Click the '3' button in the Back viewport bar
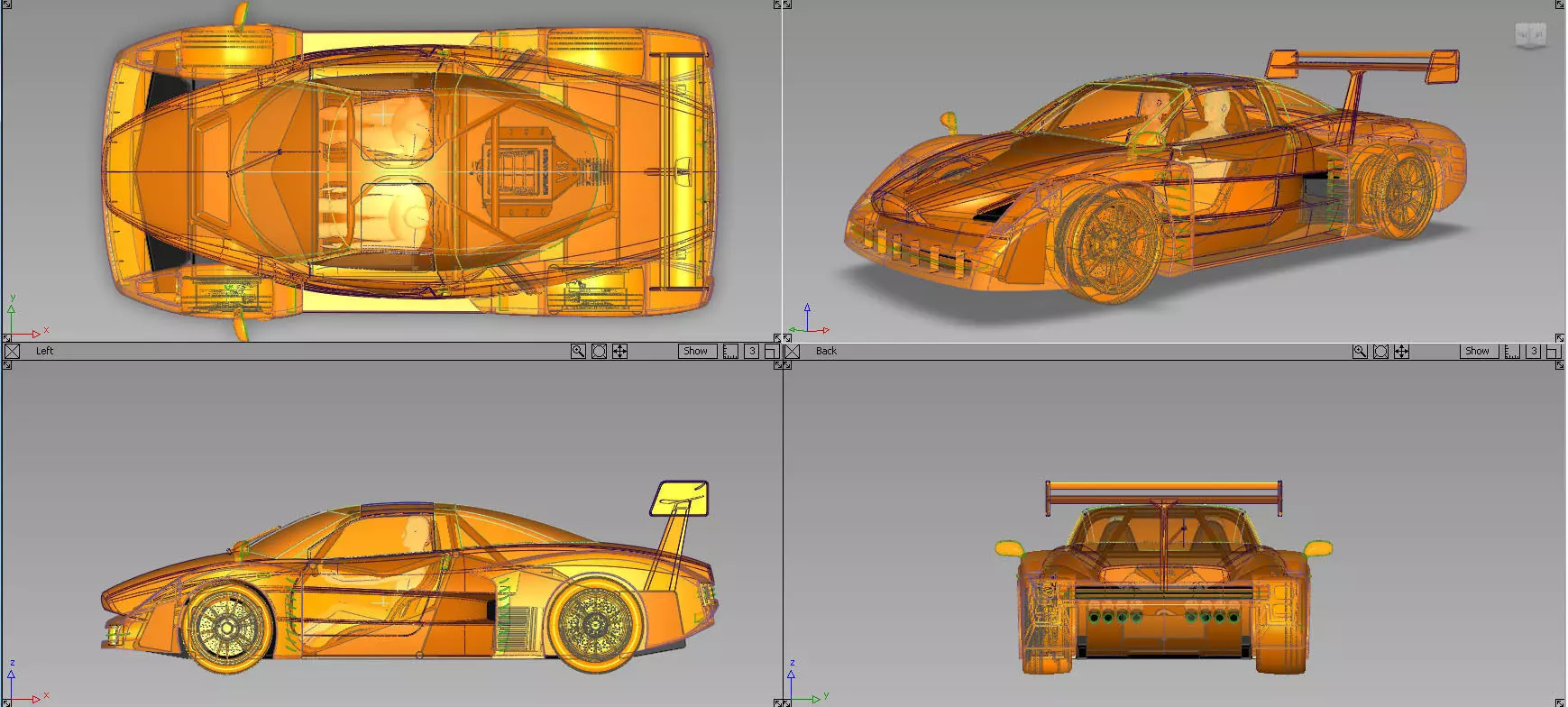The height and width of the screenshot is (707, 1568). [1533, 352]
